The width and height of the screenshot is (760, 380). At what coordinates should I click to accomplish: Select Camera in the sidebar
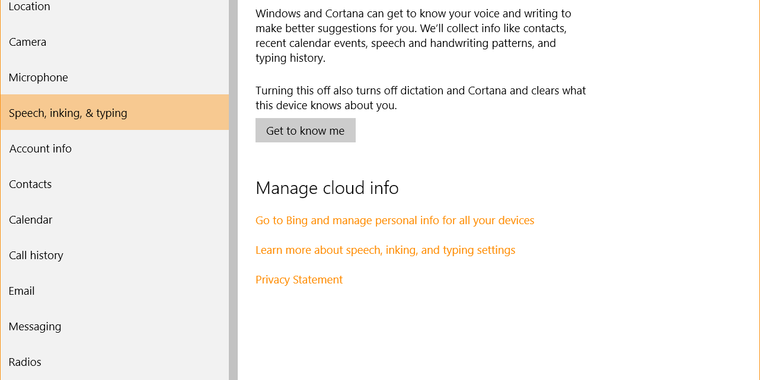[x=114, y=42]
